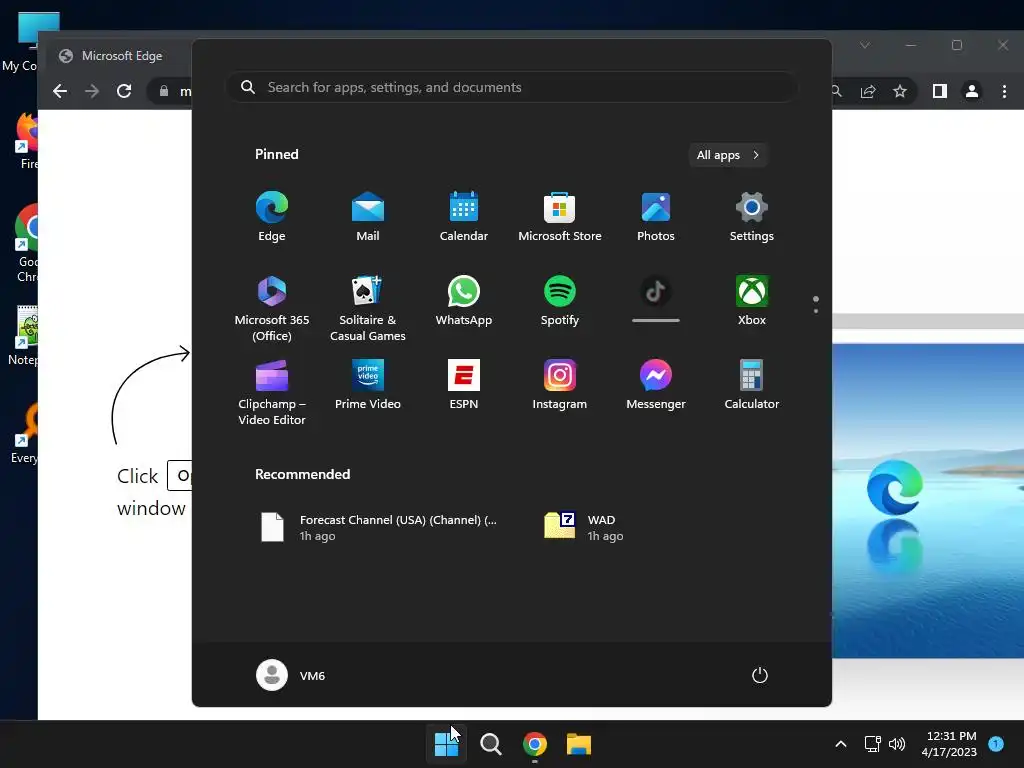Open taskbar Search icon
This screenshot has width=1024, height=768.
point(490,744)
